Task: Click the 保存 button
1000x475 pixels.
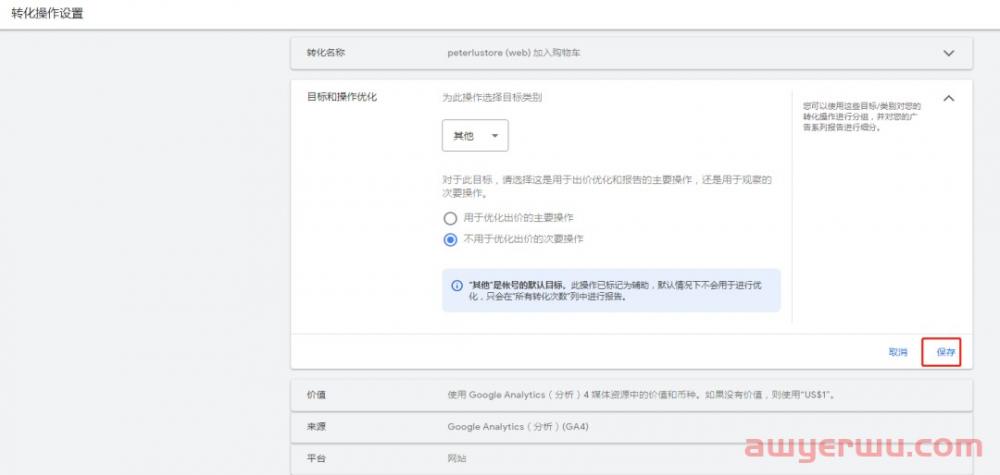Action: click(941, 352)
